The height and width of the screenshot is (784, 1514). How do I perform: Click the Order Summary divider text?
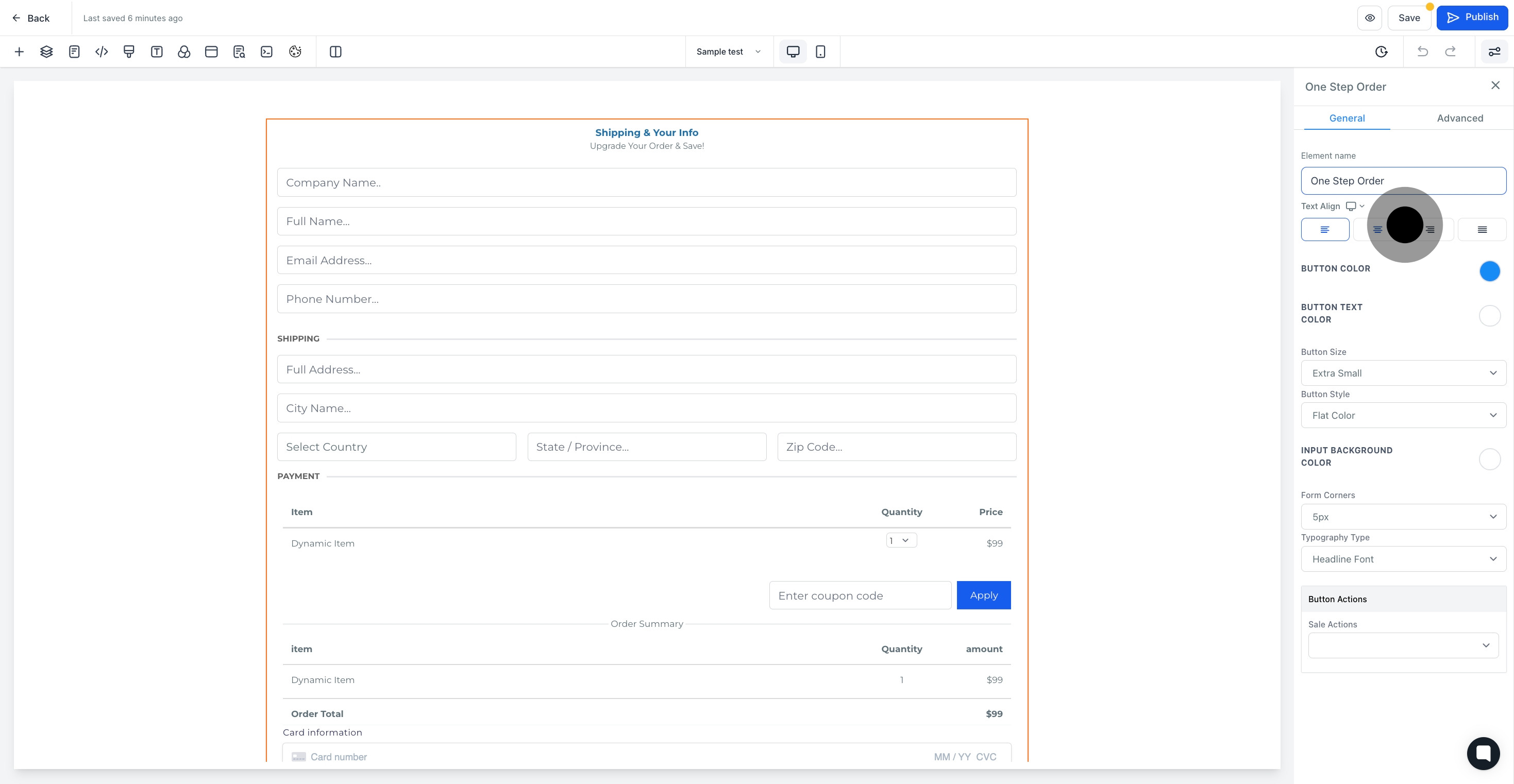coord(647,624)
